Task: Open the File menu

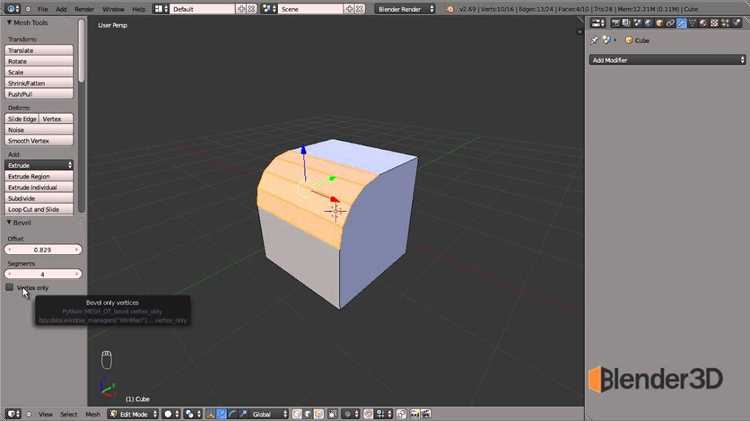Action: click(43, 9)
